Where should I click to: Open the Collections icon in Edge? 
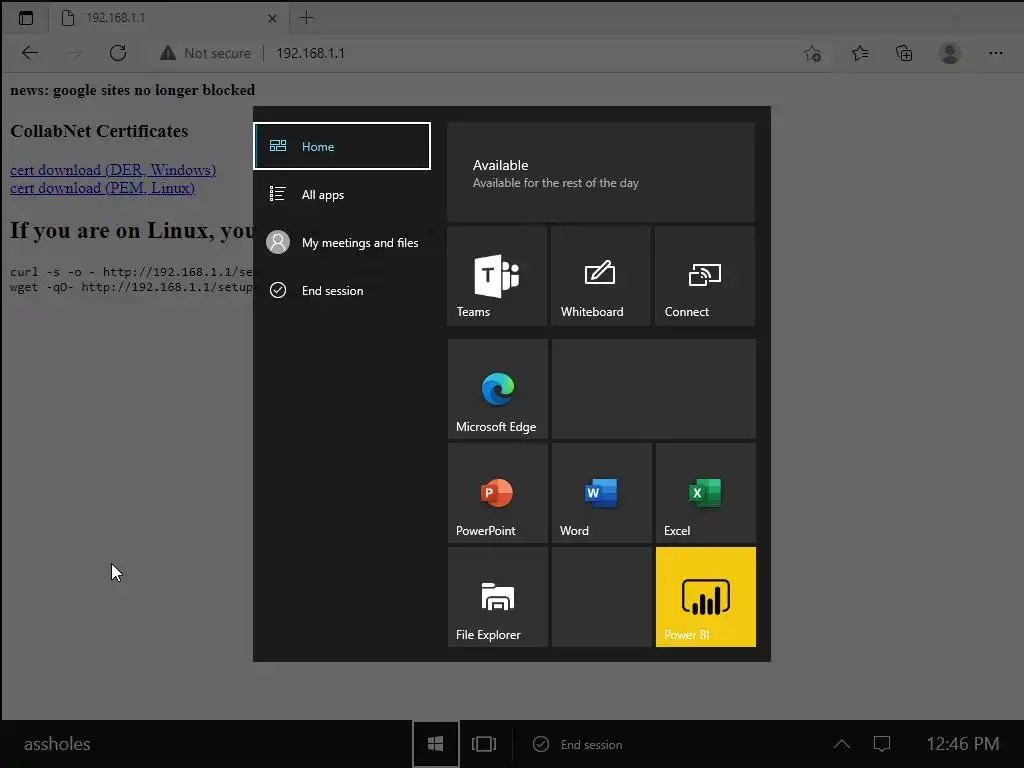(x=904, y=53)
